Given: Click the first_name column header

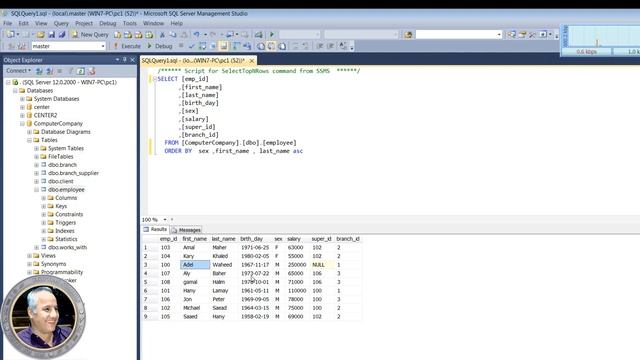Looking at the screenshot, I should [x=194, y=239].
